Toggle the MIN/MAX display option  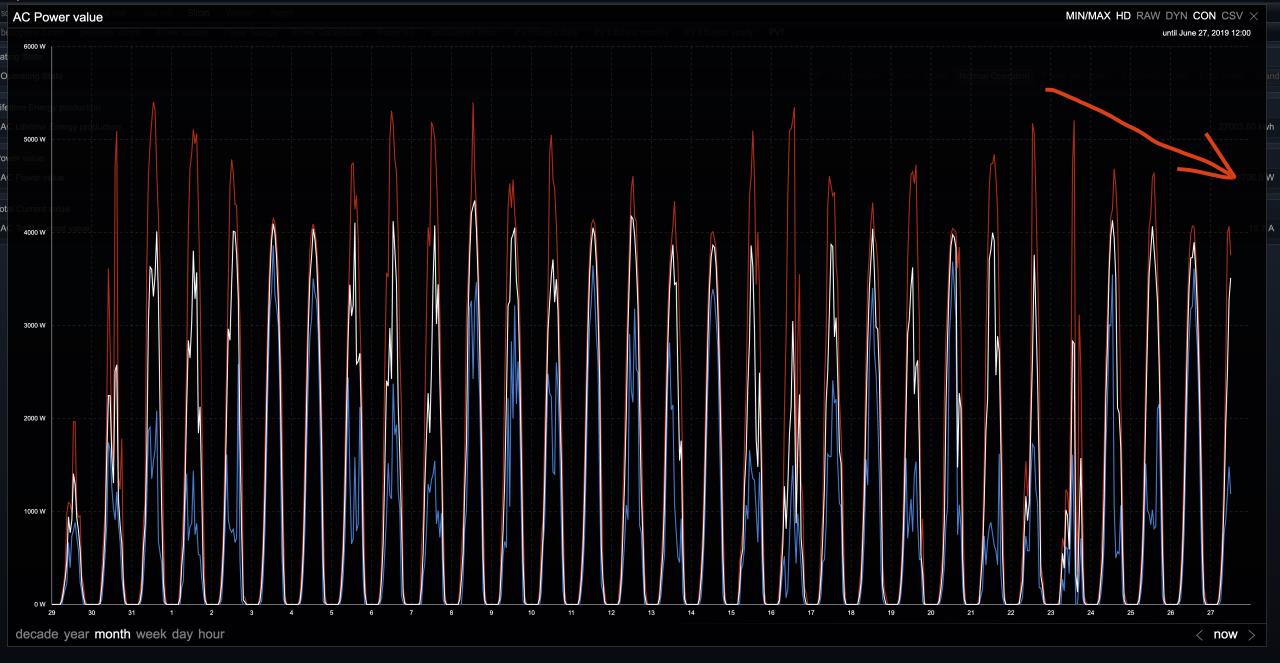pos(1088,16)
